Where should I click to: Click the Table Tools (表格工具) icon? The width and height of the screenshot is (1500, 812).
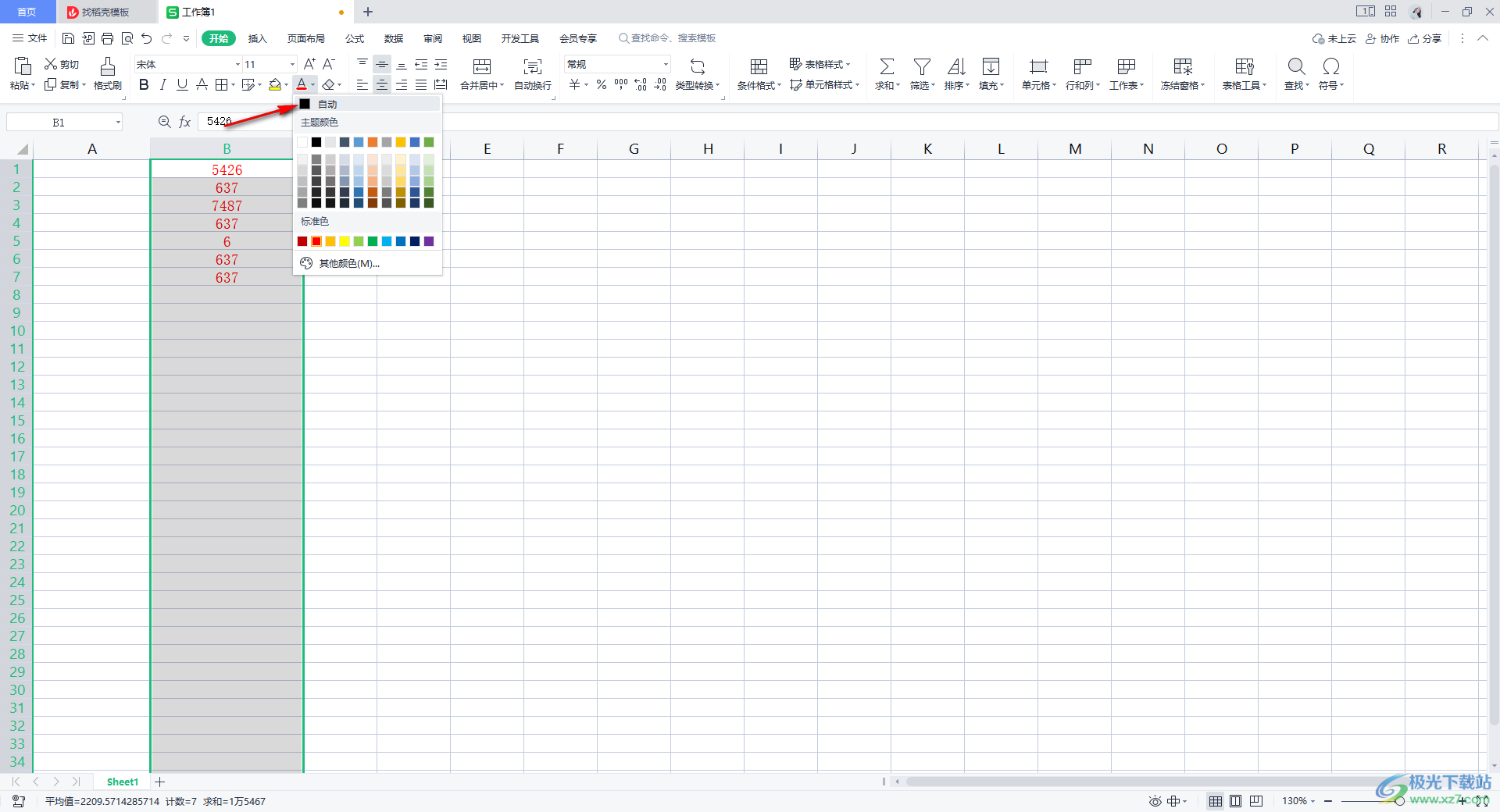click(x=1245, y=66)
